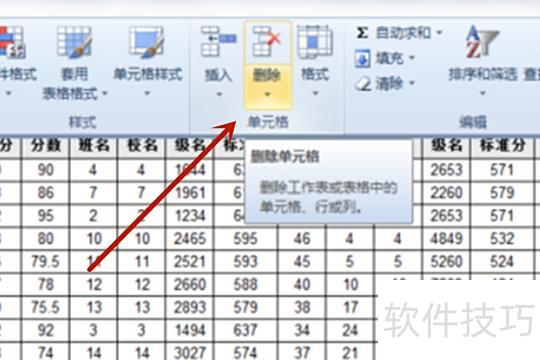Screen dimensions: 540x360
Task: Select the cell containing 574
Action: [245, 352]
